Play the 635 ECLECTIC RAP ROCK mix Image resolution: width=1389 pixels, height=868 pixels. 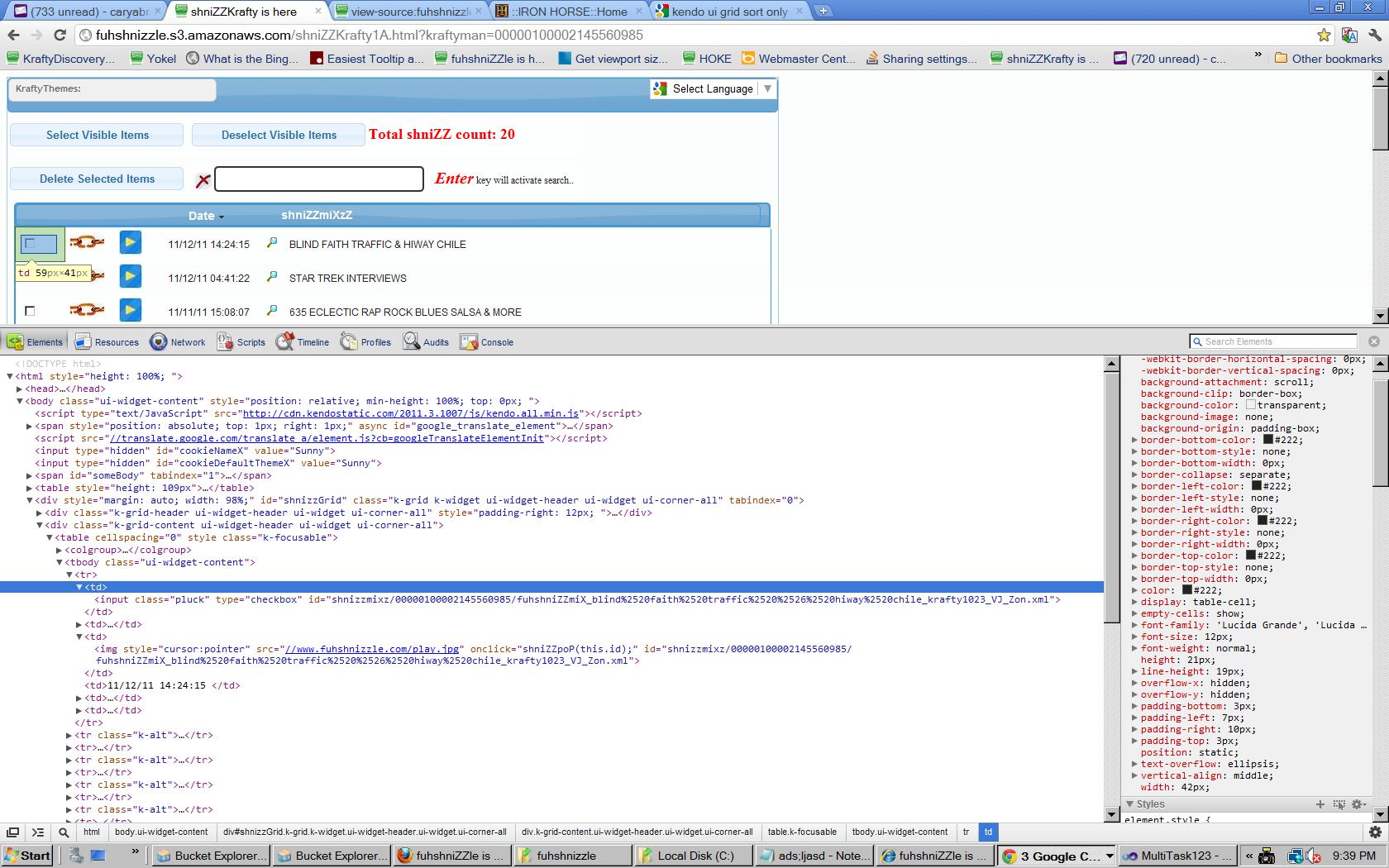[x=130, y=310]
